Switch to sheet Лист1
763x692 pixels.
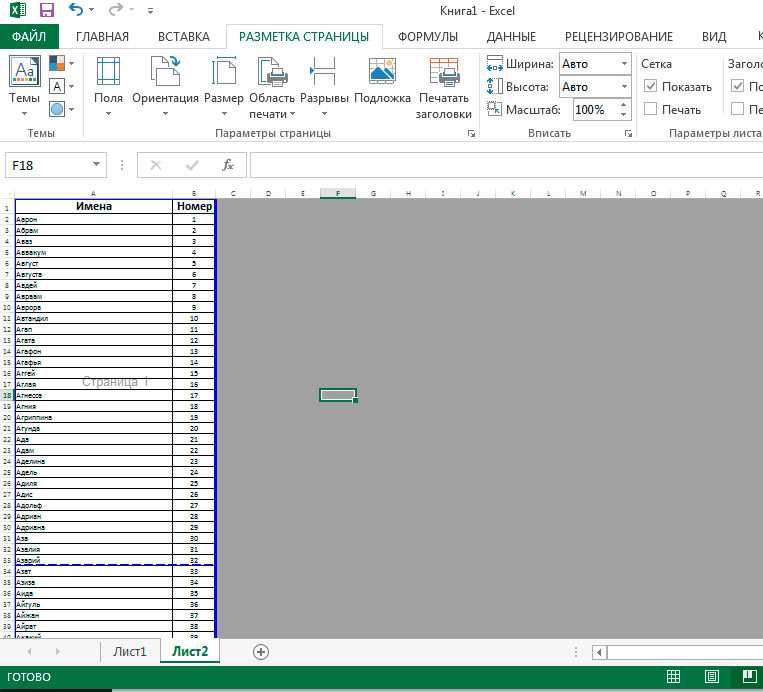coord(129,652)
